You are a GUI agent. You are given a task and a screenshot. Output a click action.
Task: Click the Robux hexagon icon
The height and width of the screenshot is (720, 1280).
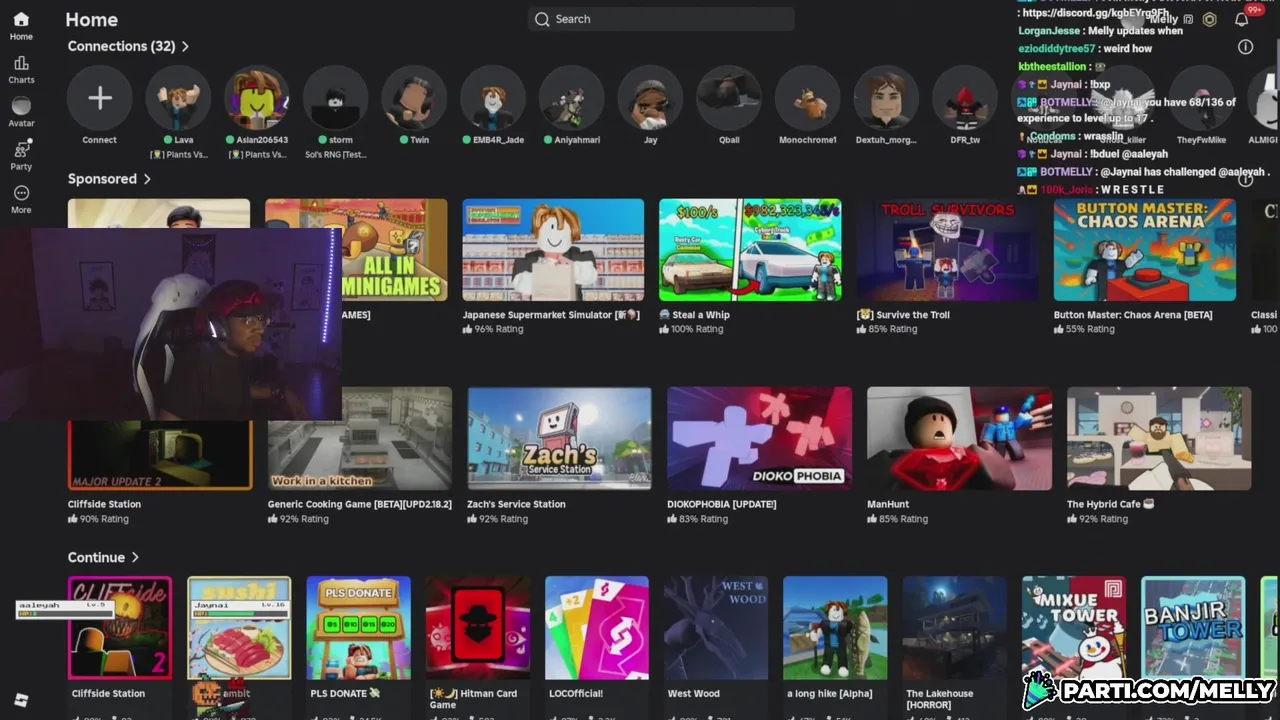coord(1210,19)
